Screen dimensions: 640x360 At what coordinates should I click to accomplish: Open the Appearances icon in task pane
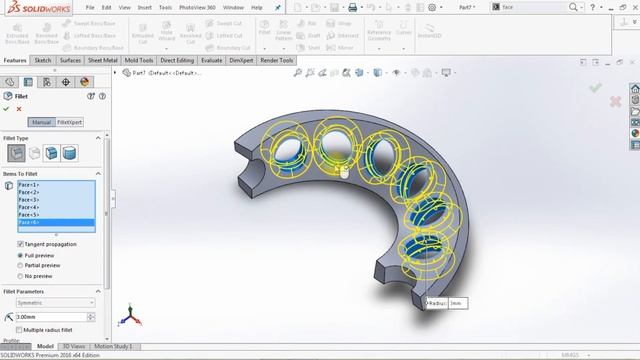click(635, 133)
